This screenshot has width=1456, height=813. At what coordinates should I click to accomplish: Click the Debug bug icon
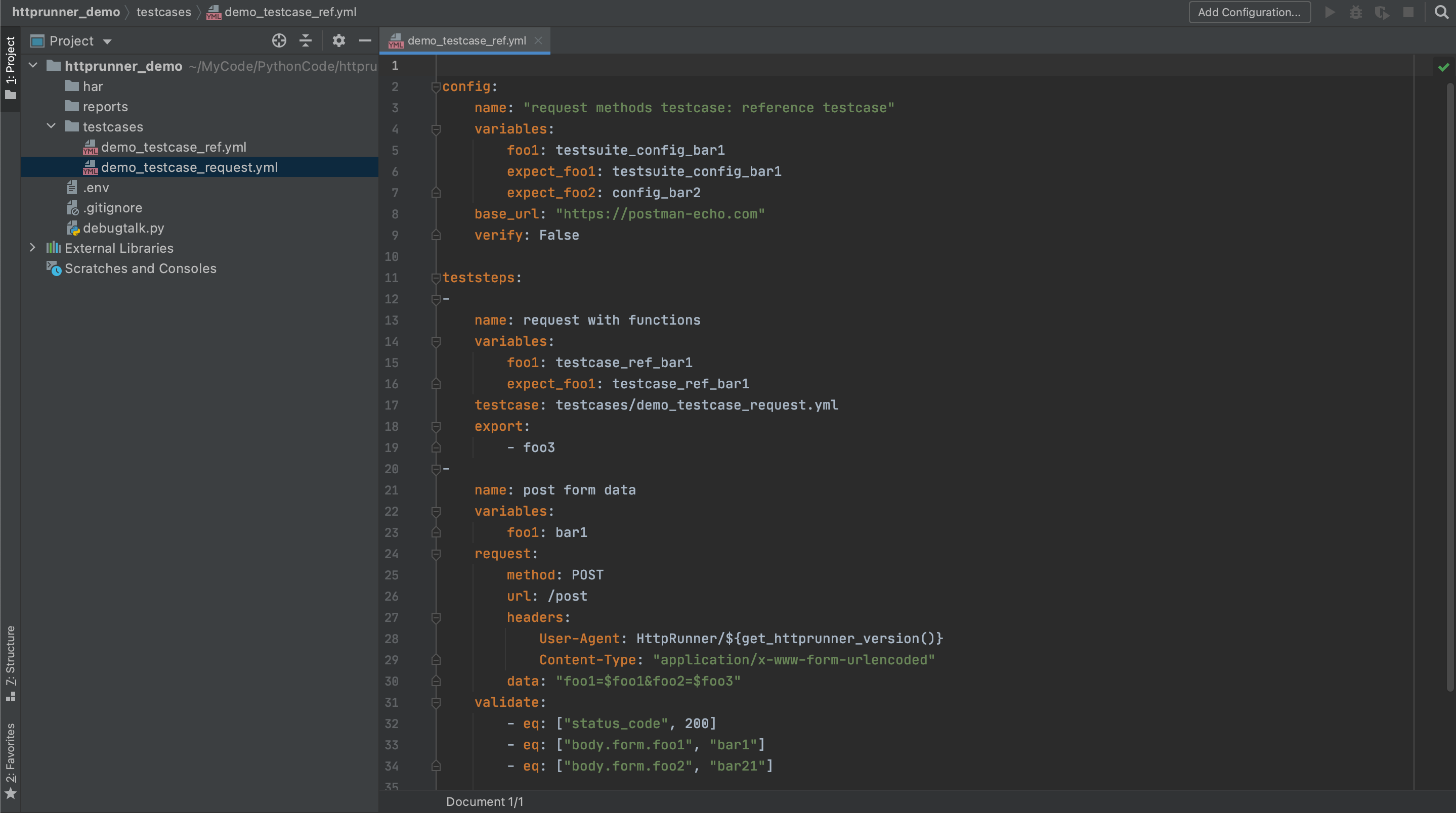(1355, 12)
